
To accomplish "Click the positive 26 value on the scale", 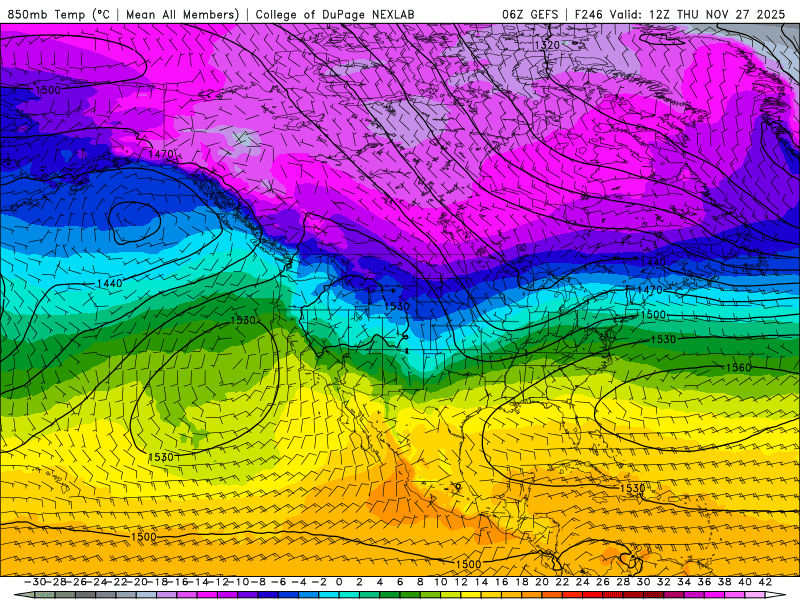I will pos(603,582).
